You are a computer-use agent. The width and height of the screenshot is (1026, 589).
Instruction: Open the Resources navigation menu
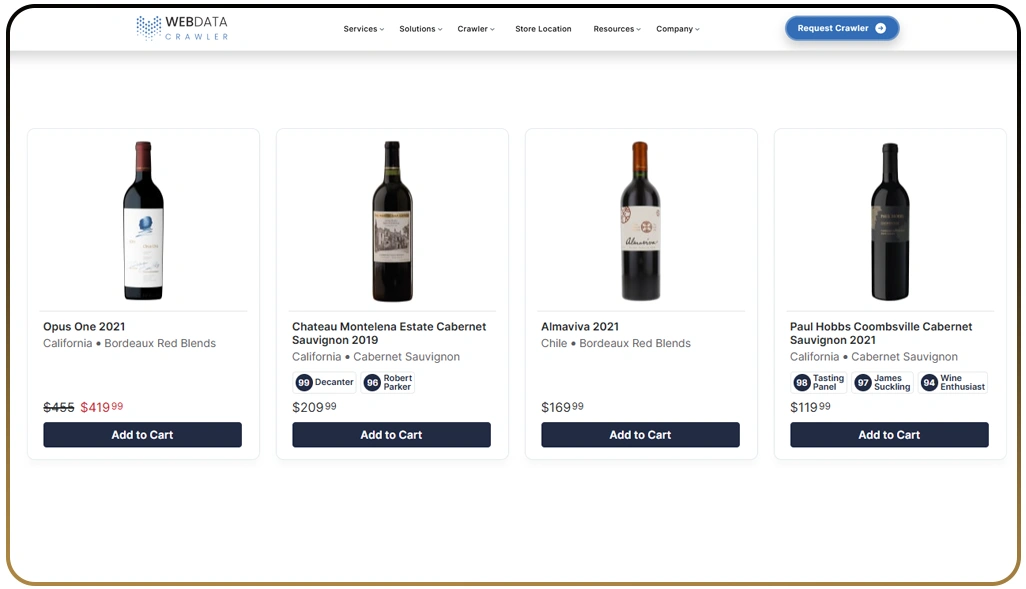[x=616, y=29]
